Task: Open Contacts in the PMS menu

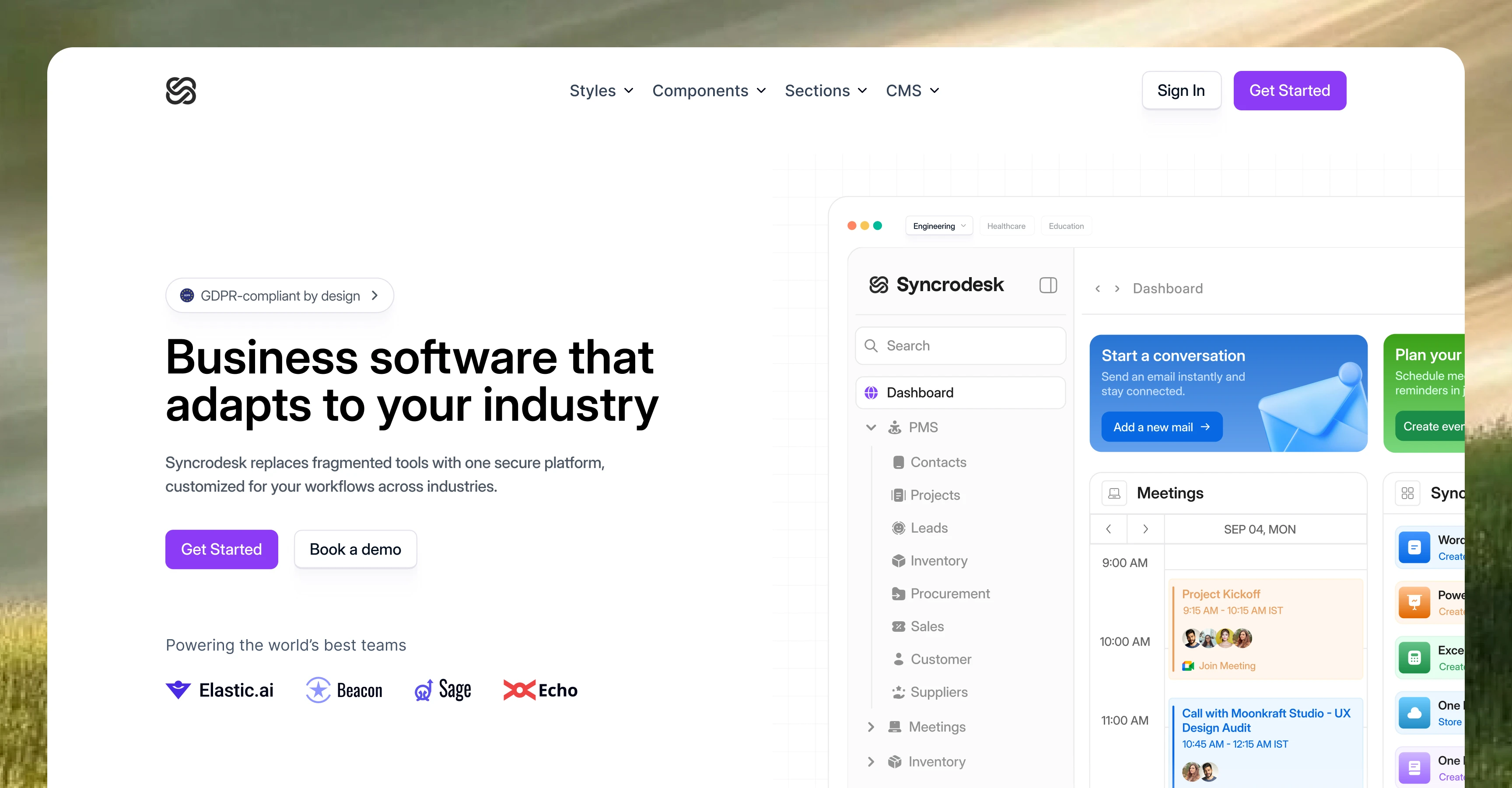Action: tap(938, 462)
